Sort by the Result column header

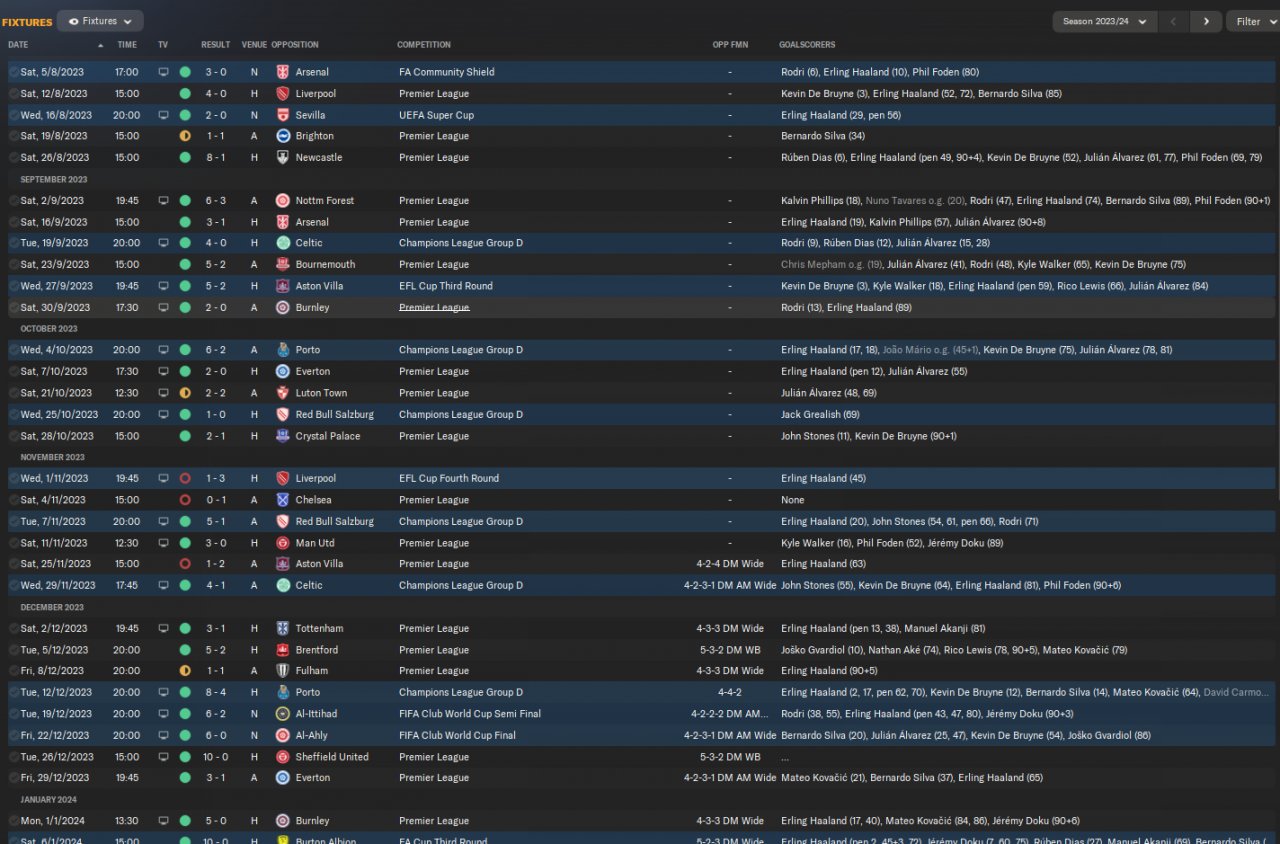(x=215, y=45)
